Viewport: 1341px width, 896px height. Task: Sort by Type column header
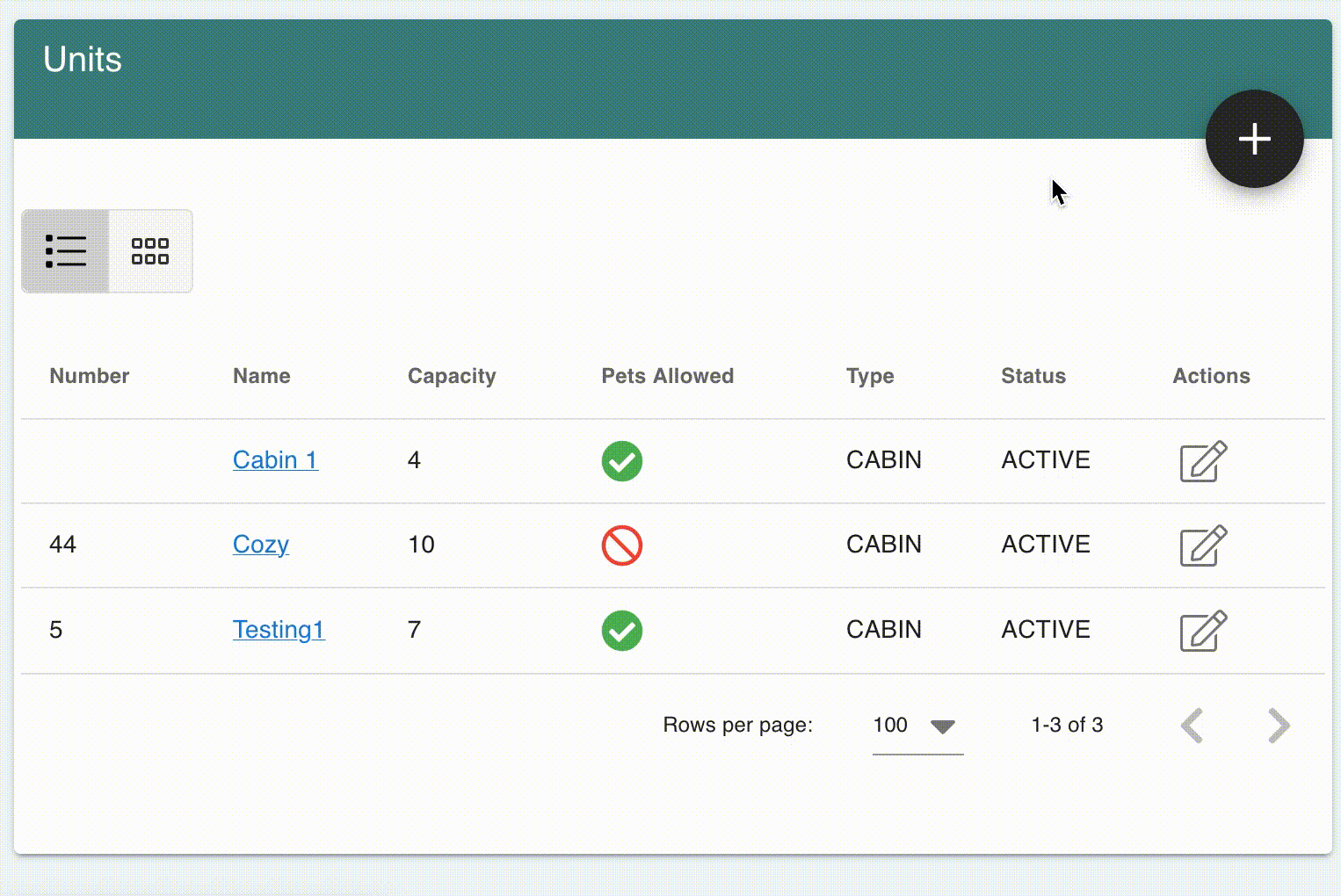pyautogui.click(x=870, y=376)
